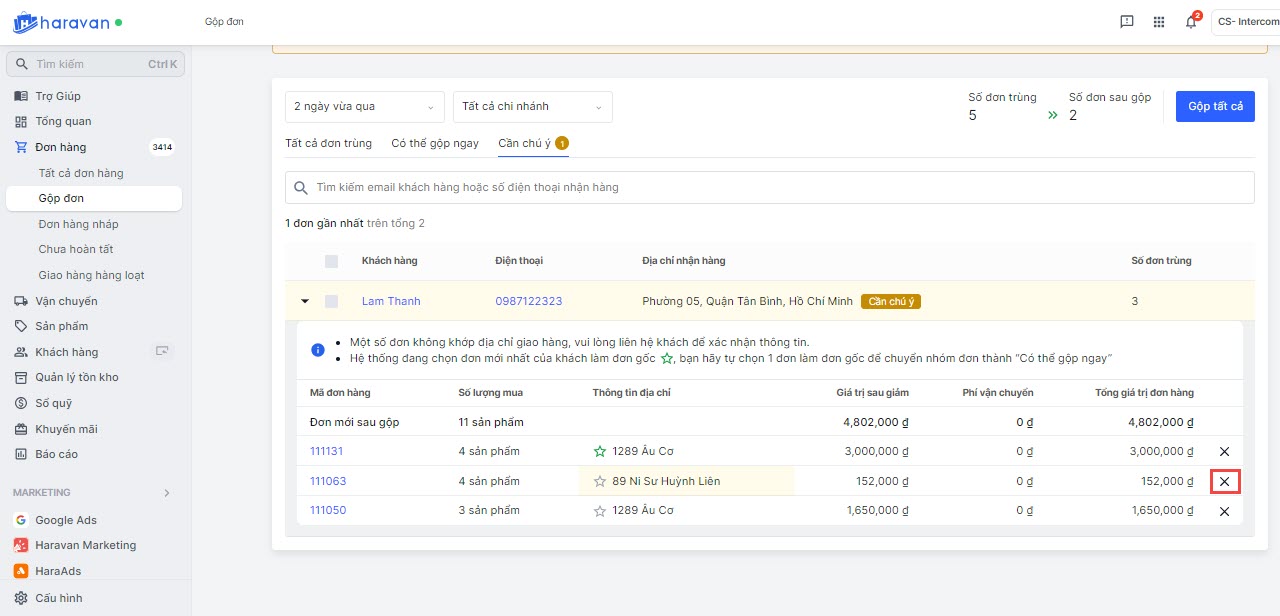1280x616 pixels.
Task: Click the customer email or phone search field
Action: (x=770, y=187)
